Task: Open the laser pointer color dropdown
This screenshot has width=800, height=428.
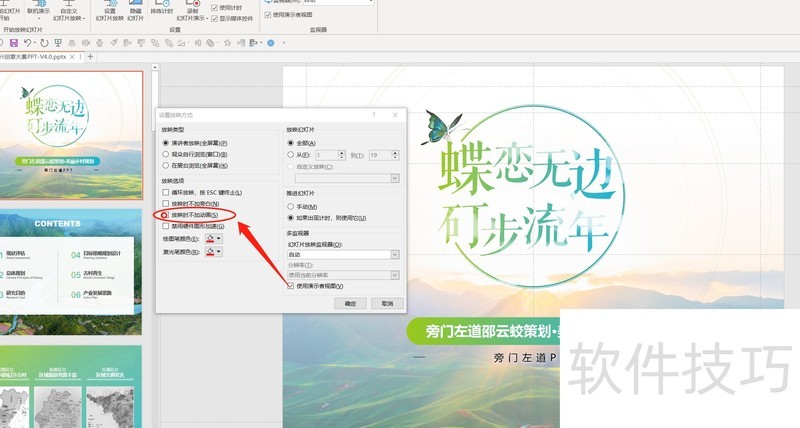Action: [213, 252]
